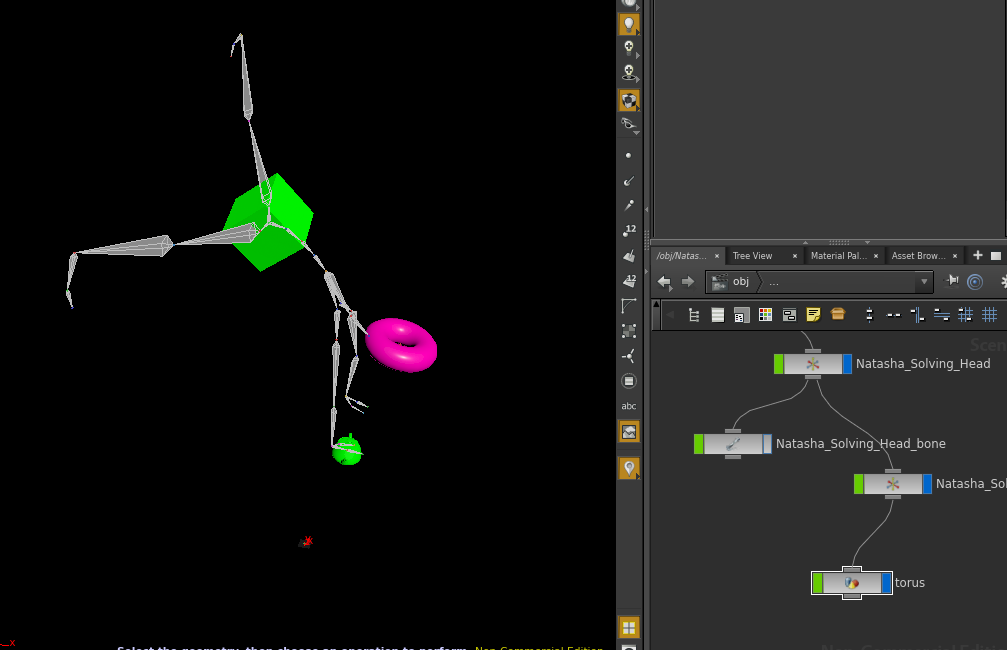1007x650 pixels.
Task: Toggle display flag on Natasha_Solving_Head node
Action: pyautogui.click(x=846, y=364)
